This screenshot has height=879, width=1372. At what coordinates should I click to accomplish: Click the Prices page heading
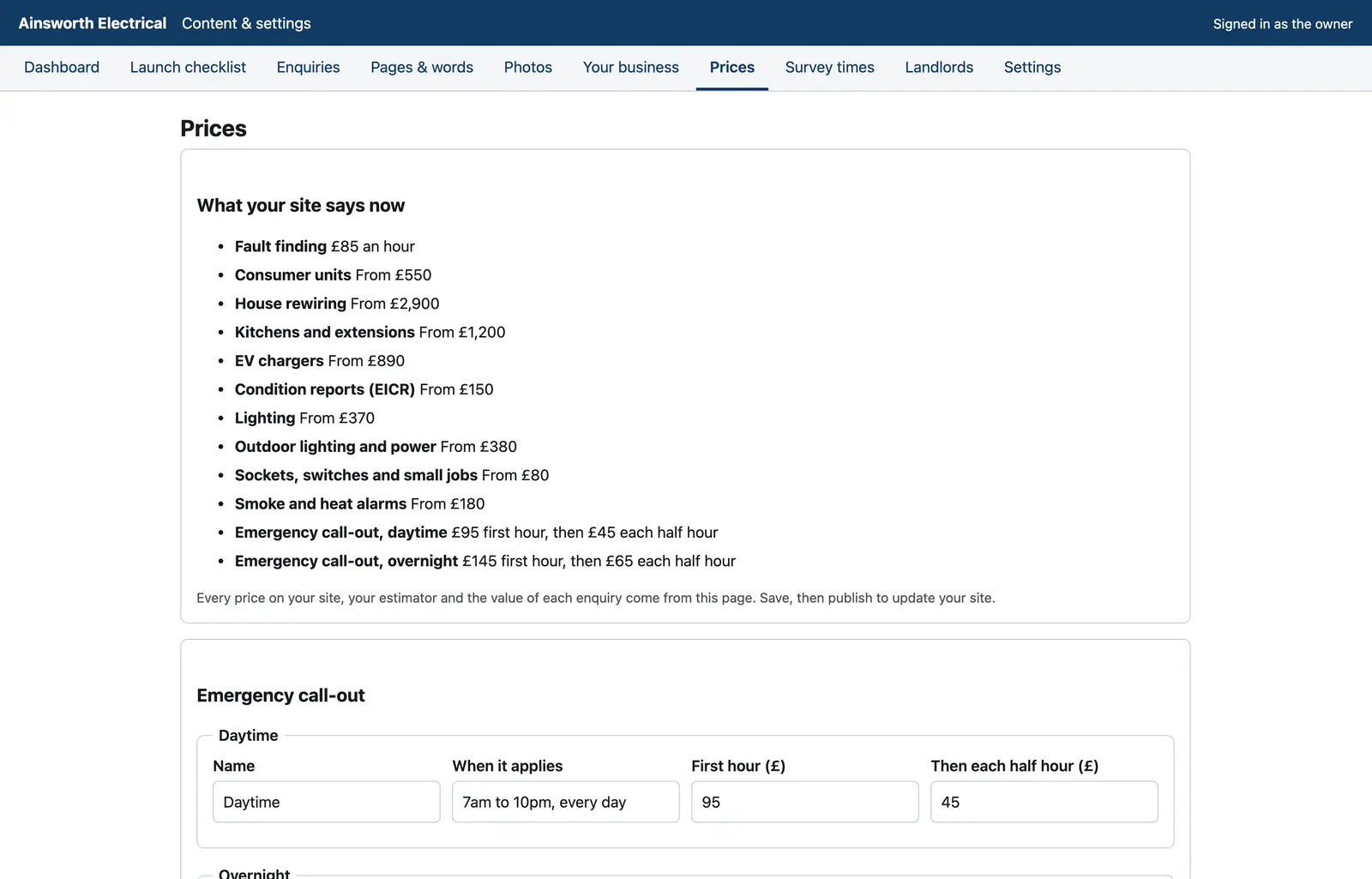[214, 129]
